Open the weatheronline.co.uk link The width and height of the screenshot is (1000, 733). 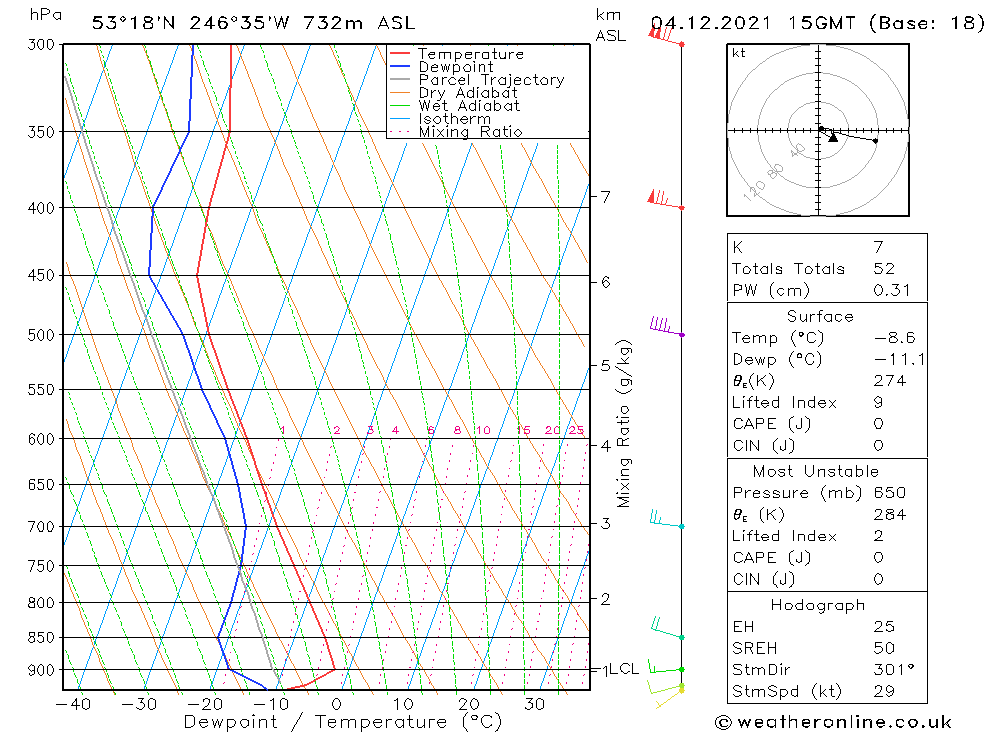tap(833, 721)
